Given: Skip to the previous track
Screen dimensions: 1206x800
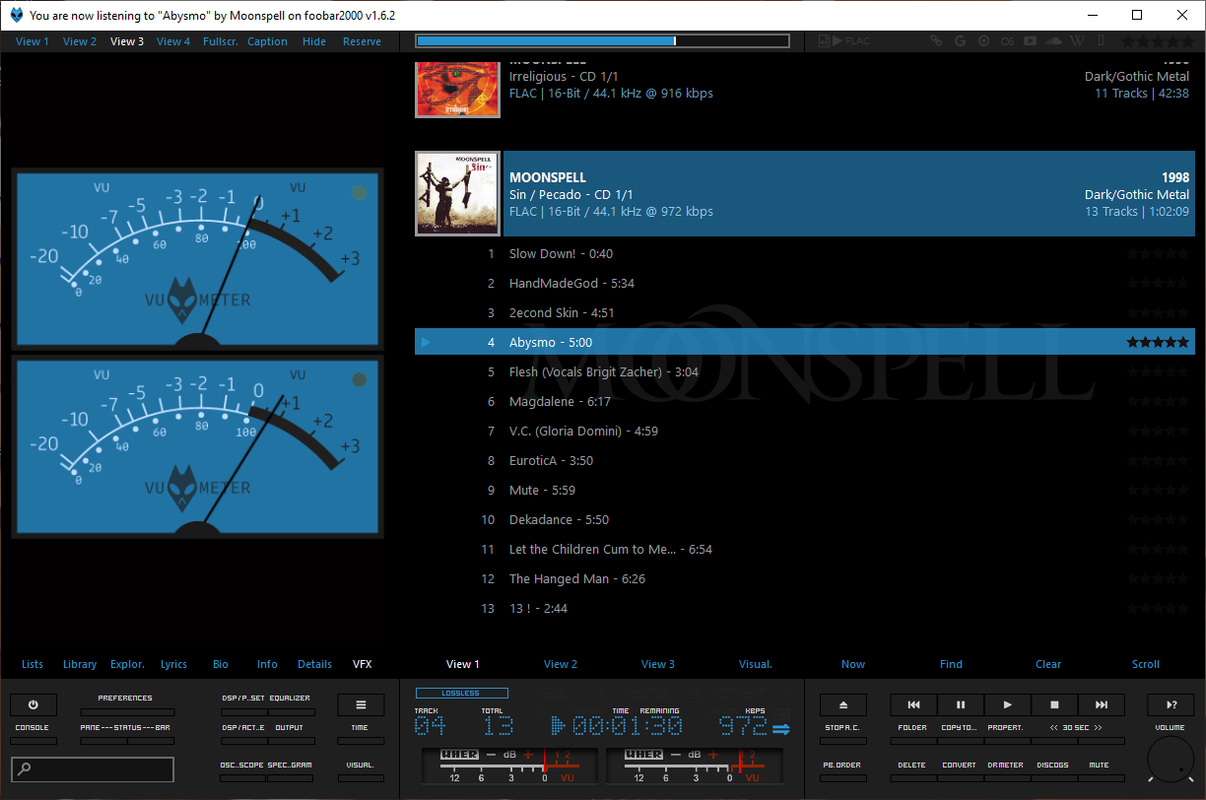Looking at the screenshot, I should tap(914, 705).
